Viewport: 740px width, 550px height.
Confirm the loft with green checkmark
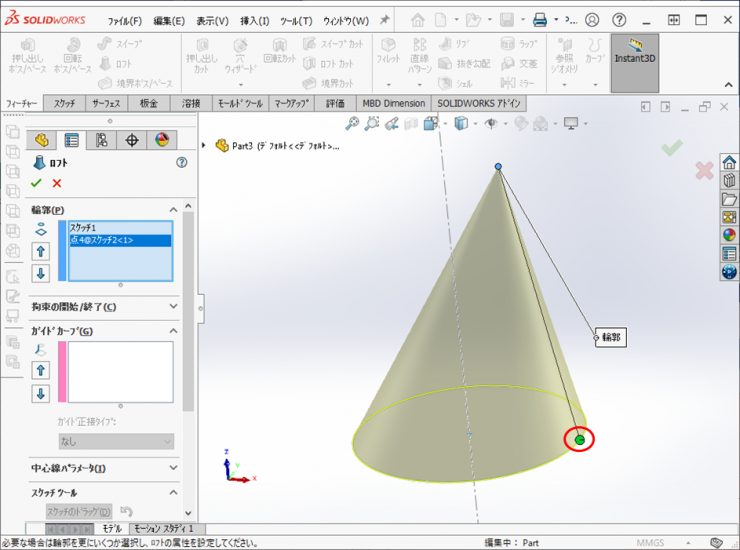pyautogui.click(x=36, y=183)
